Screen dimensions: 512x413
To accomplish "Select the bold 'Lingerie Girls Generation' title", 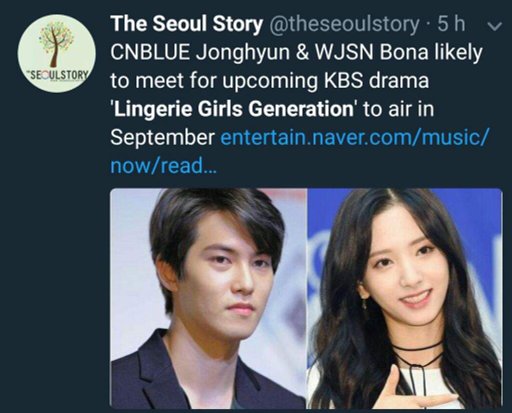I will click(x=233, y=109).
